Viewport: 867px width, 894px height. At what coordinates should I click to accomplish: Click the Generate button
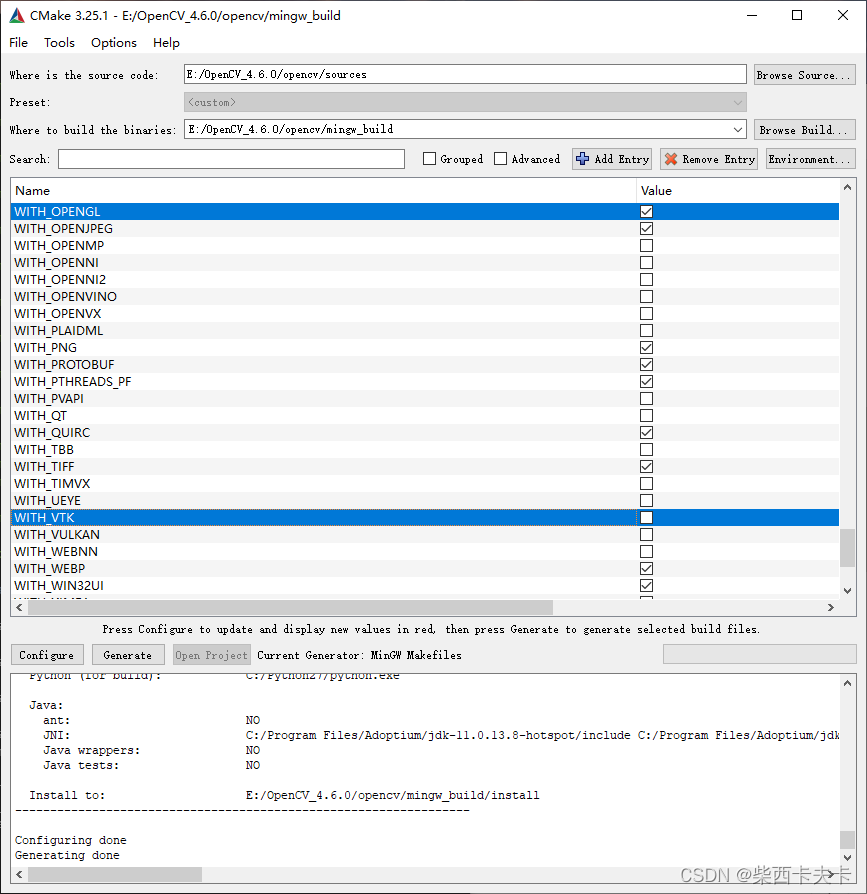click(128, 655)
